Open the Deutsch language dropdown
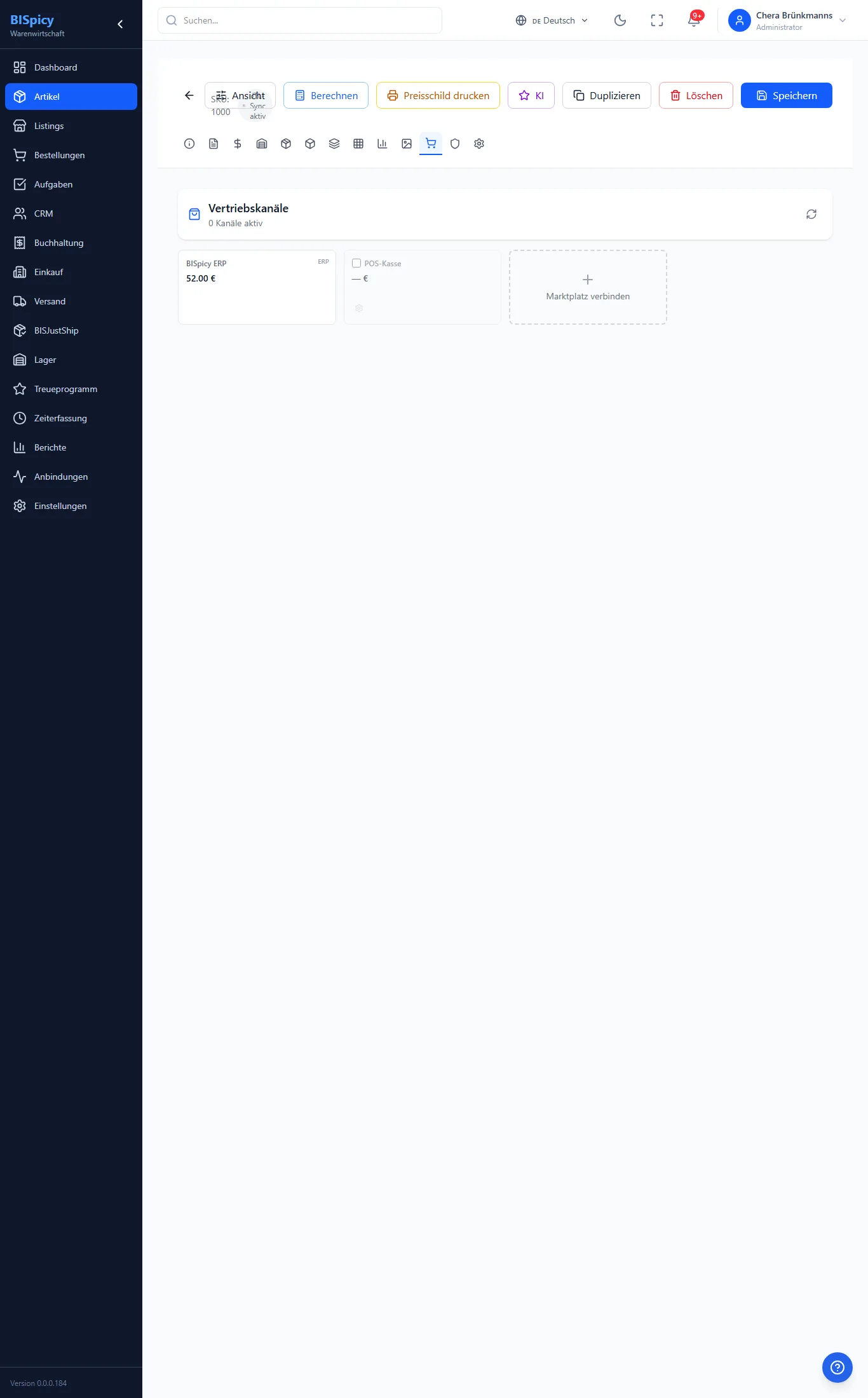This screenshot has width=868, height=1398. tap(552, 20)
